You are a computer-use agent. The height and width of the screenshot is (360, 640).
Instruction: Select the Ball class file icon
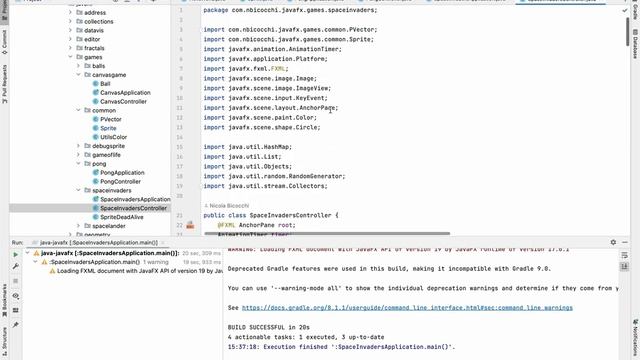tap(96, 84)
